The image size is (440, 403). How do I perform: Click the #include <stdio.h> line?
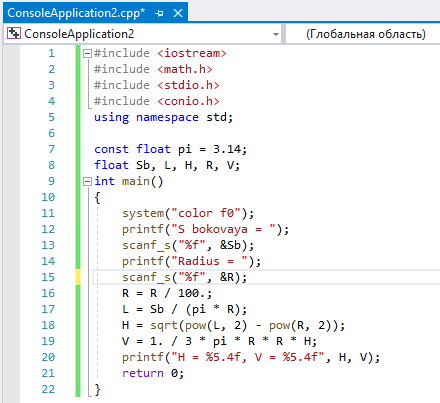click(157, 85)
